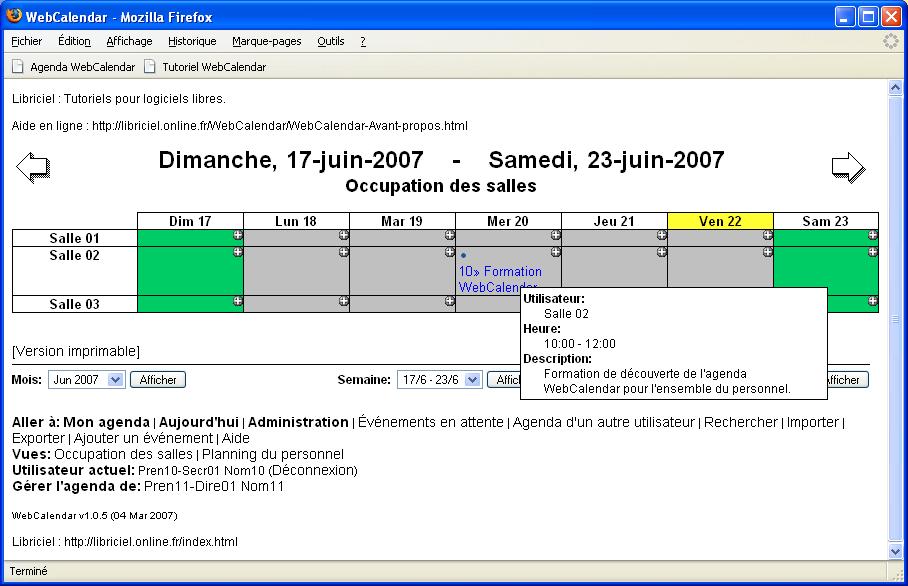Add event for Salle 02 on Sam 23
This screenshot has height=586, width=908.
[873, 252]
